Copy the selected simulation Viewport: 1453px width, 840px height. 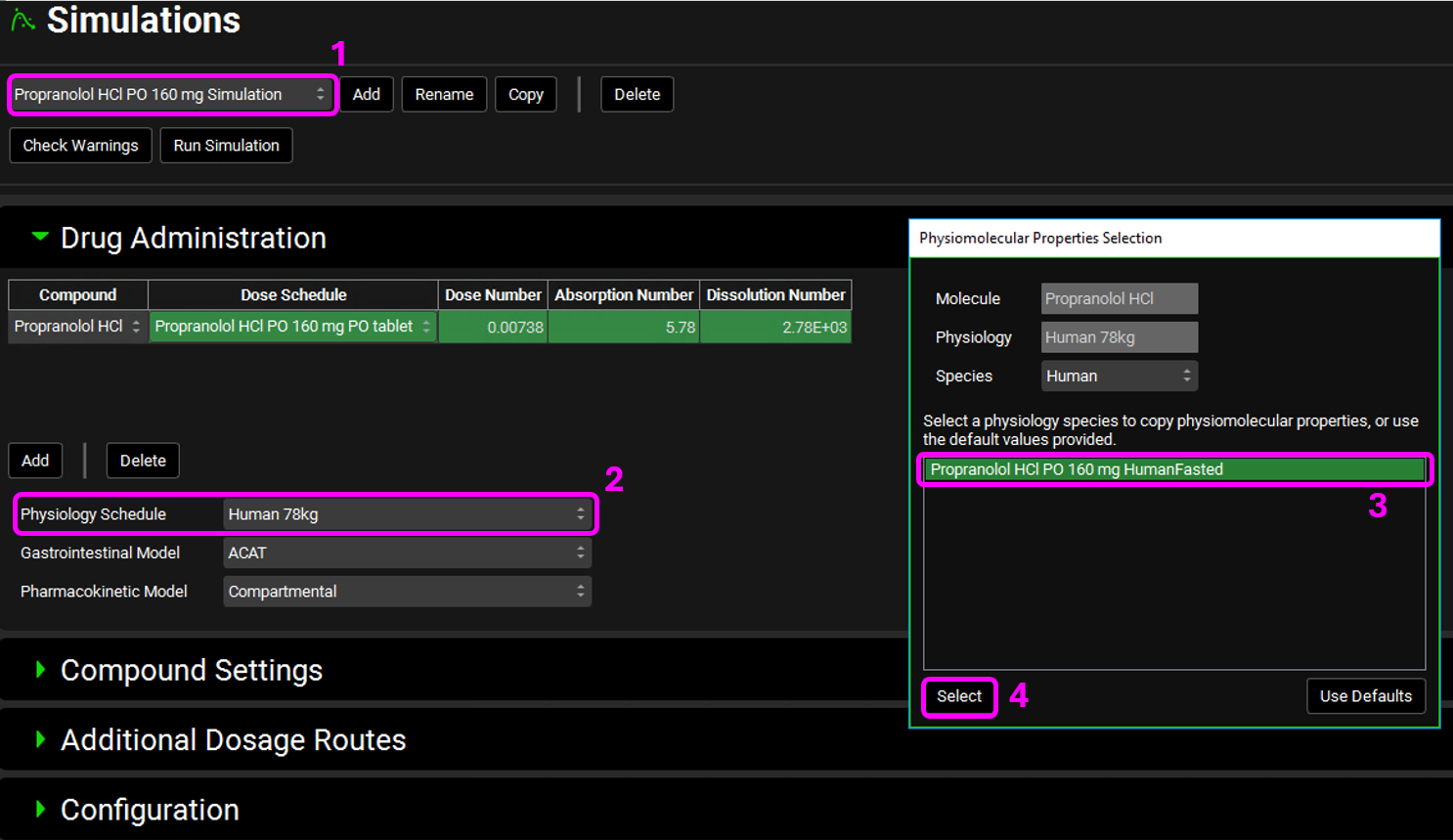click(x=525, y=95)
